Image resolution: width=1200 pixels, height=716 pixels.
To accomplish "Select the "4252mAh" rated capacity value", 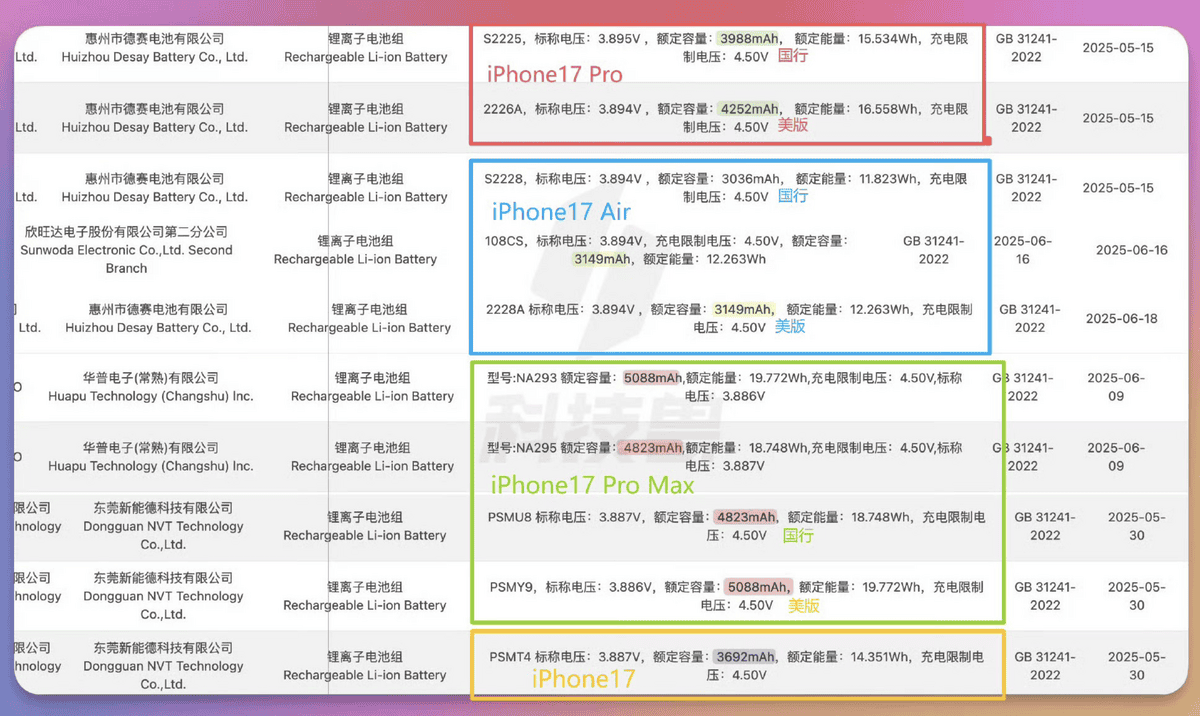I will [749, 109].
